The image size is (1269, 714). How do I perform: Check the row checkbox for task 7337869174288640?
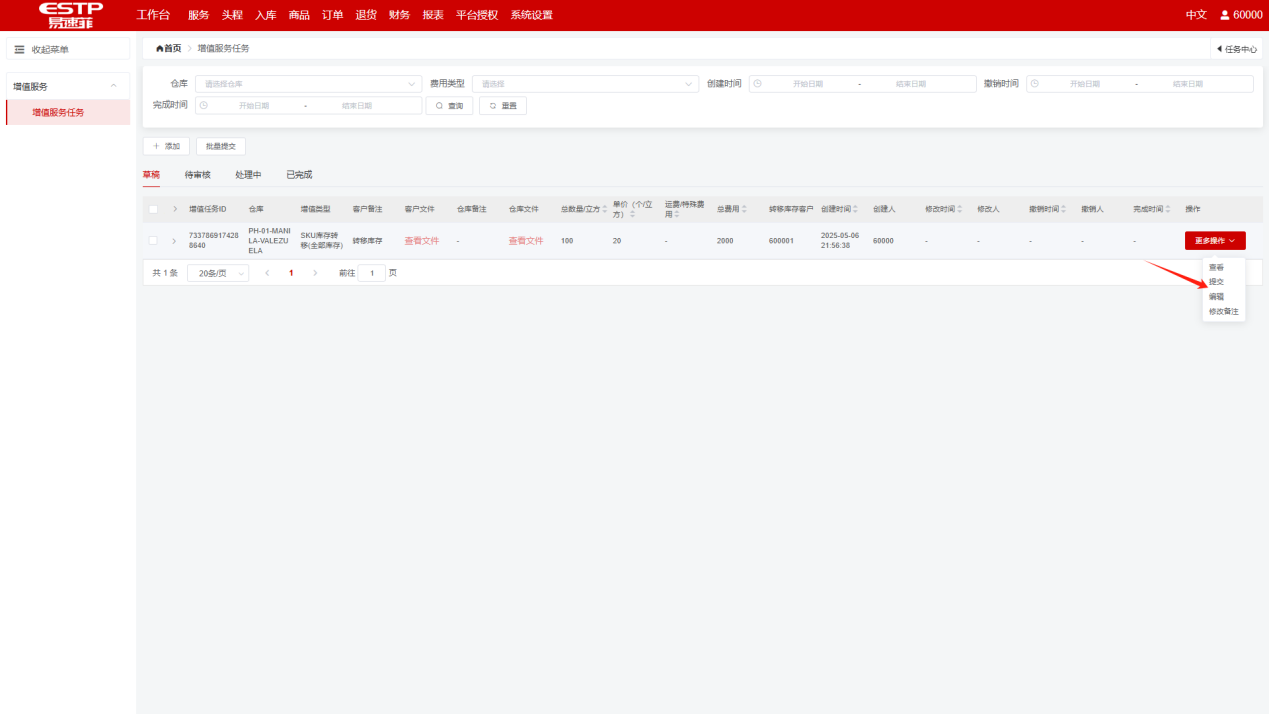[153, 241]
